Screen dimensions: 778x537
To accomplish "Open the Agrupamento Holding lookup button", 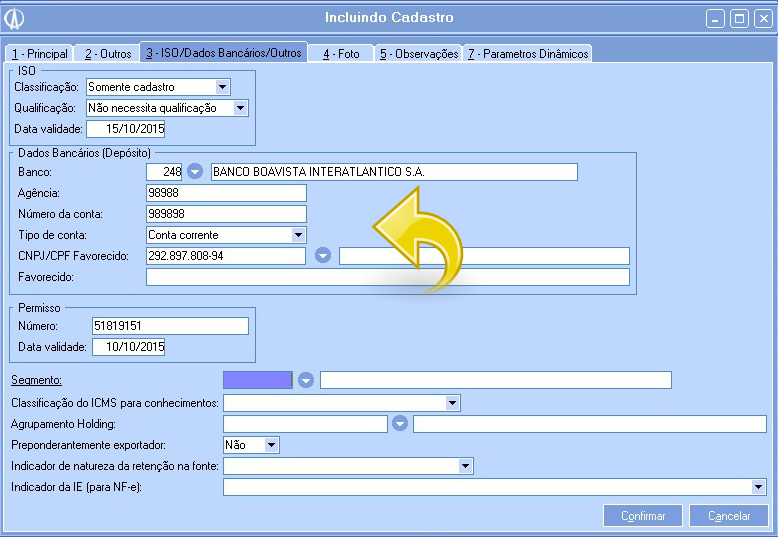I will point(400,424).
